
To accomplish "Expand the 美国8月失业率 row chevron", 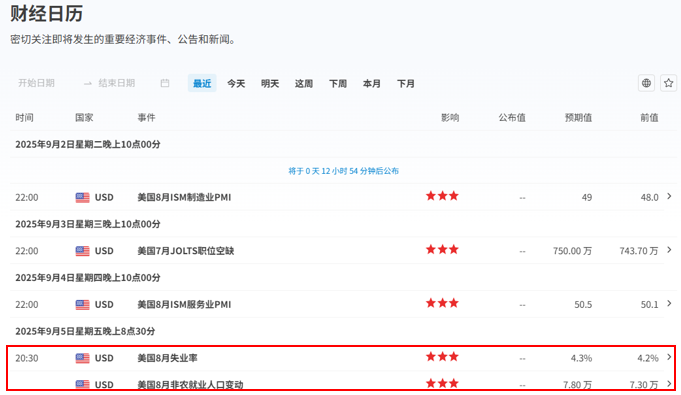I will pos(669,357).
